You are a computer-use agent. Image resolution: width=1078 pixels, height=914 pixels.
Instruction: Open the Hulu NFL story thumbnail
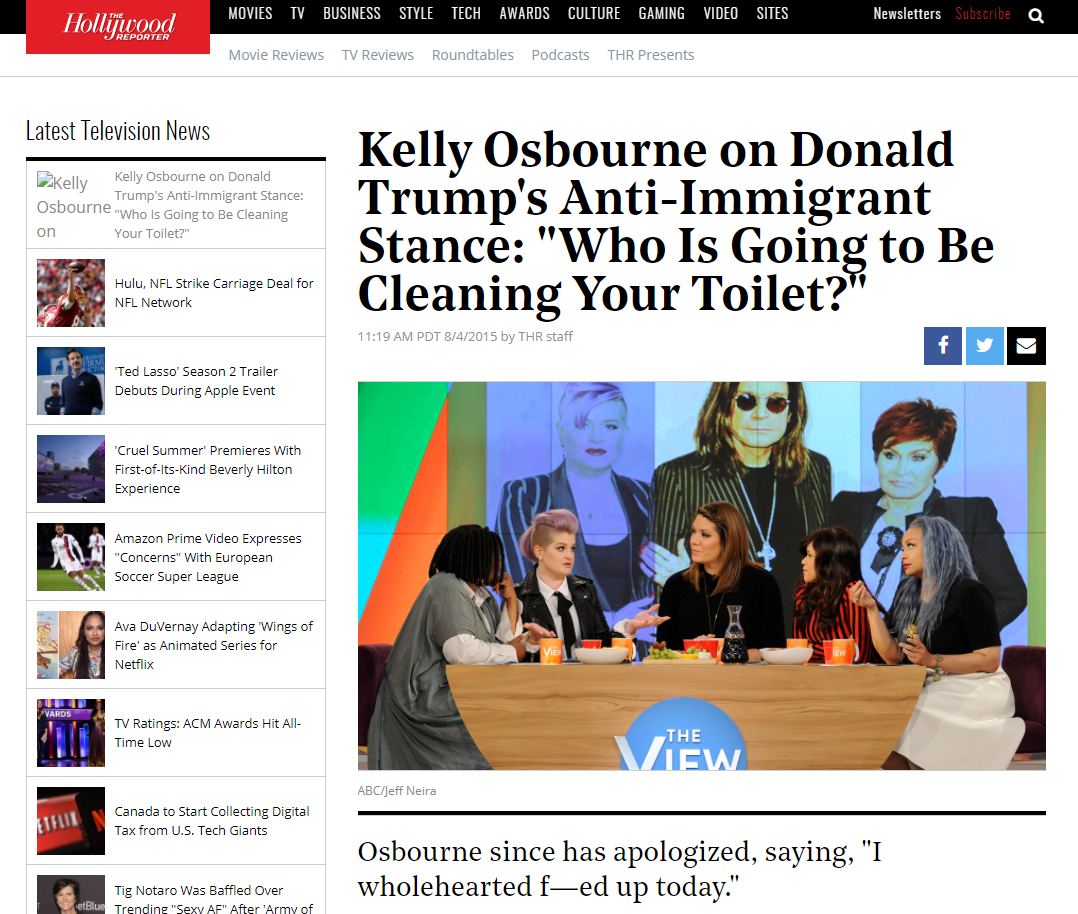71,293
